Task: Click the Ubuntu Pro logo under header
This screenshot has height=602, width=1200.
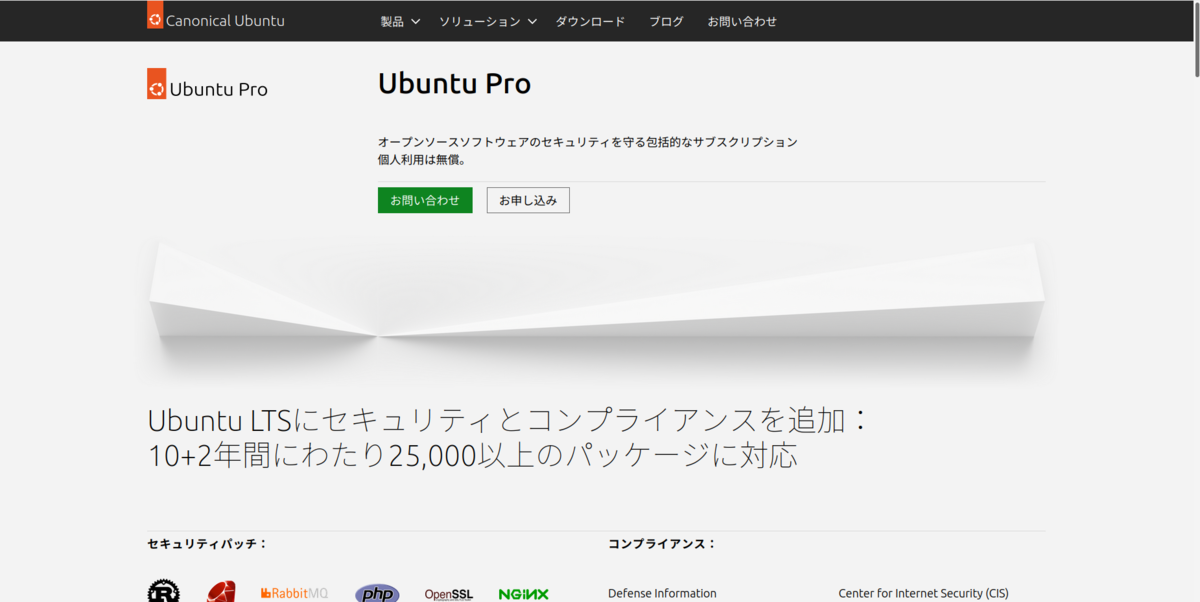Action: [x=207, y=84]
